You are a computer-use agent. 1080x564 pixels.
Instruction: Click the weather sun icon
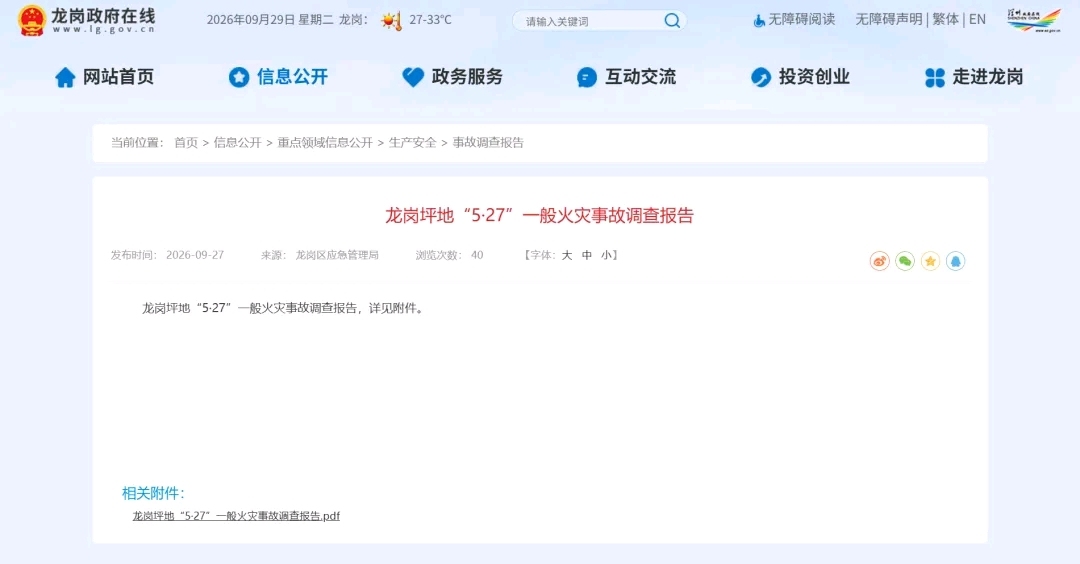pos(391,21)
